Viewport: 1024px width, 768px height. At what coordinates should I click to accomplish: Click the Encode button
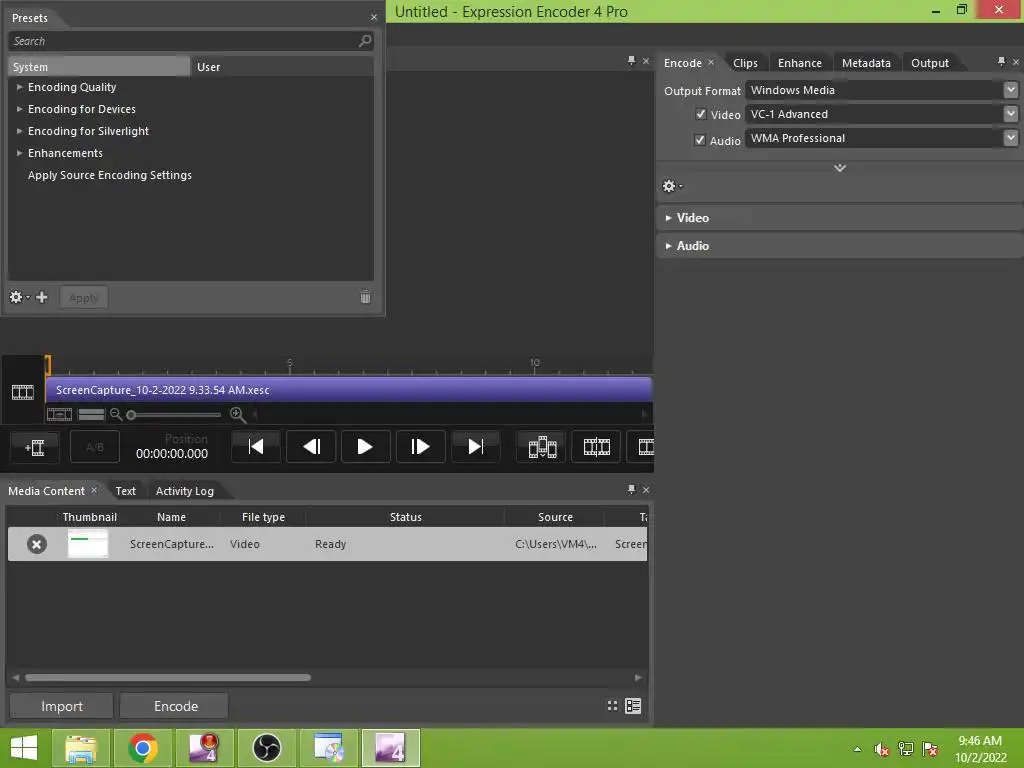coord(176,706)
